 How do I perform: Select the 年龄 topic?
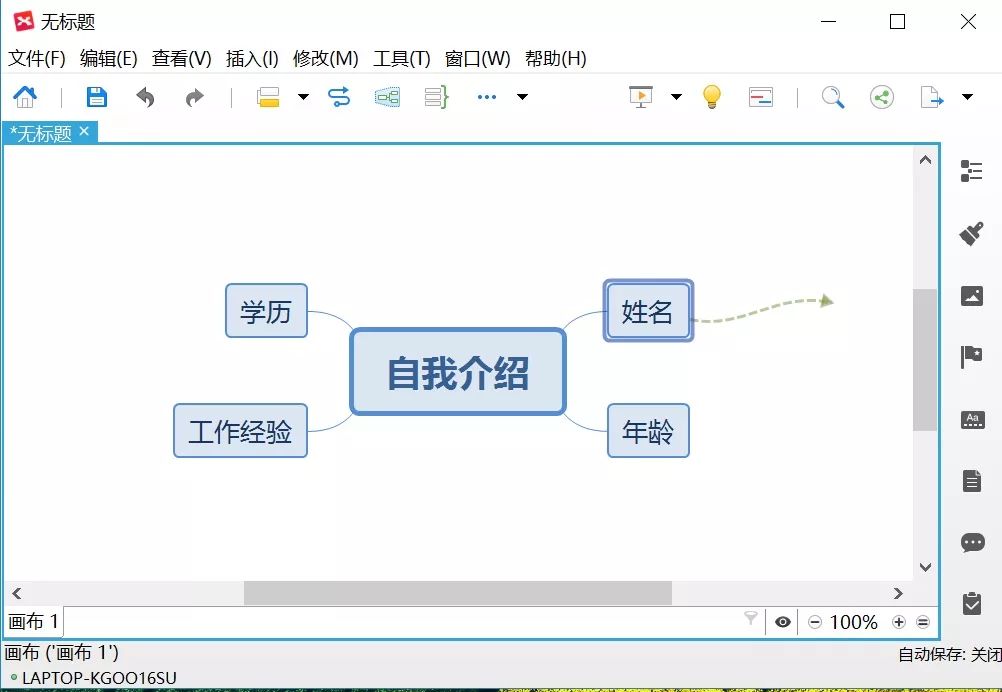tap(648, 431)
